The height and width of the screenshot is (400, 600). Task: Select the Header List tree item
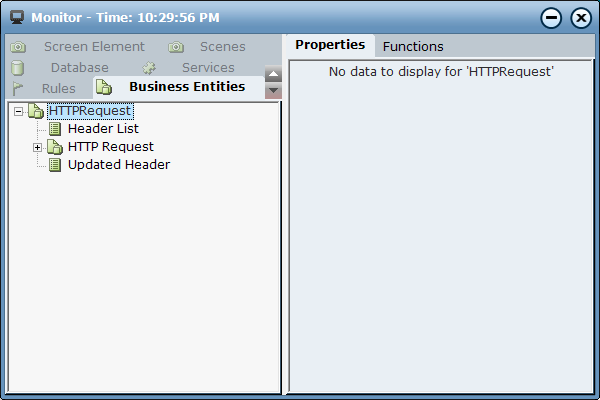(x=103, y=129)
